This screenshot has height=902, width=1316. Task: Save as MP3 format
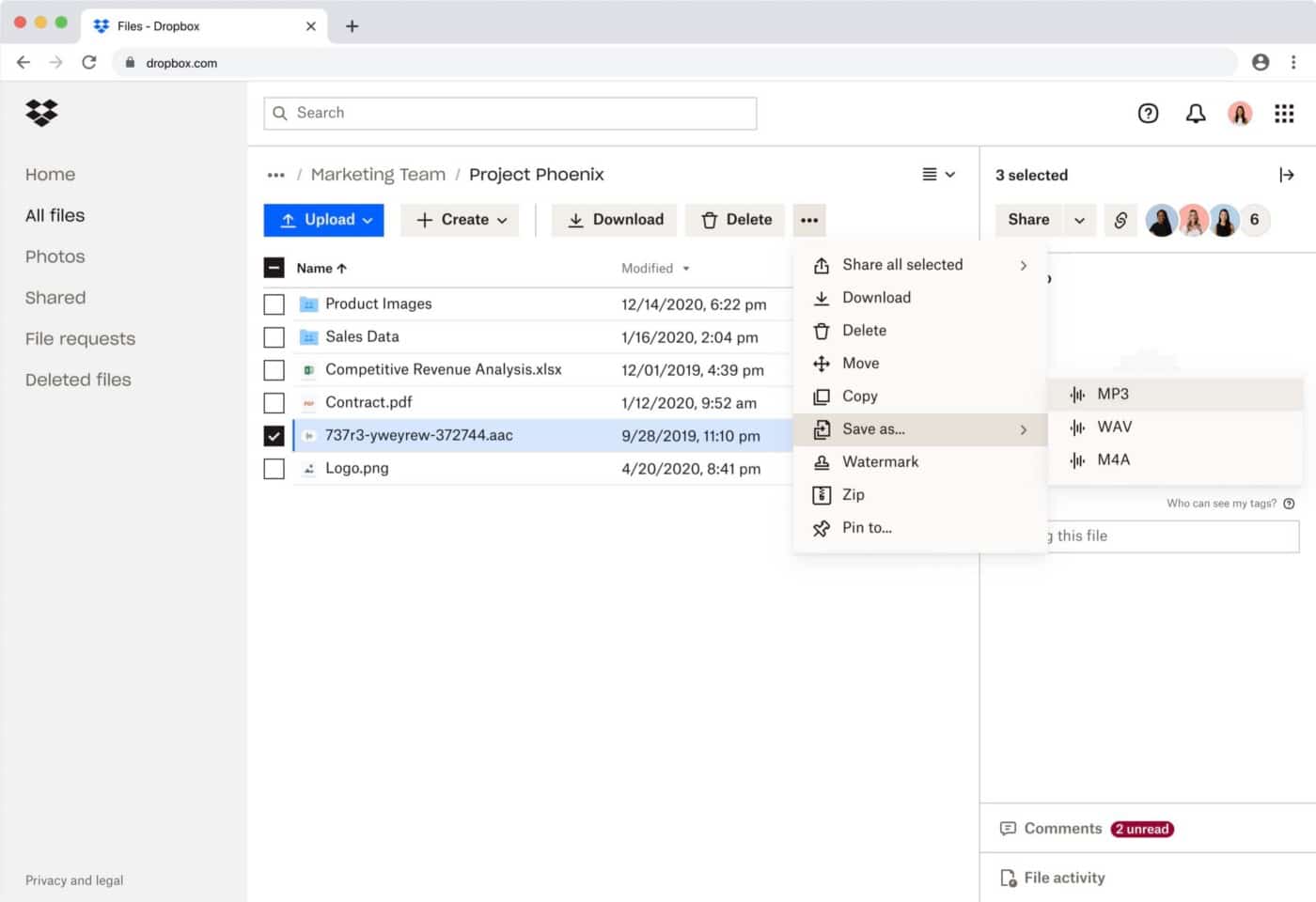[x=1175, y=395]
